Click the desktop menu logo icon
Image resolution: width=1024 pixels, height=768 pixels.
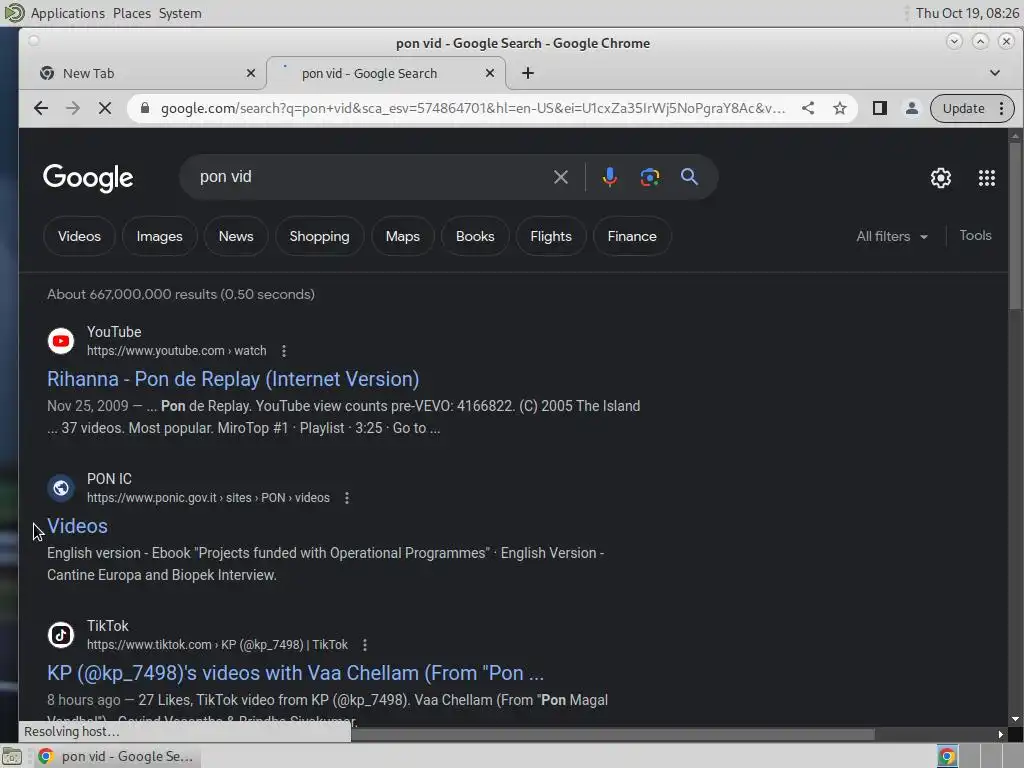(14, 13)
